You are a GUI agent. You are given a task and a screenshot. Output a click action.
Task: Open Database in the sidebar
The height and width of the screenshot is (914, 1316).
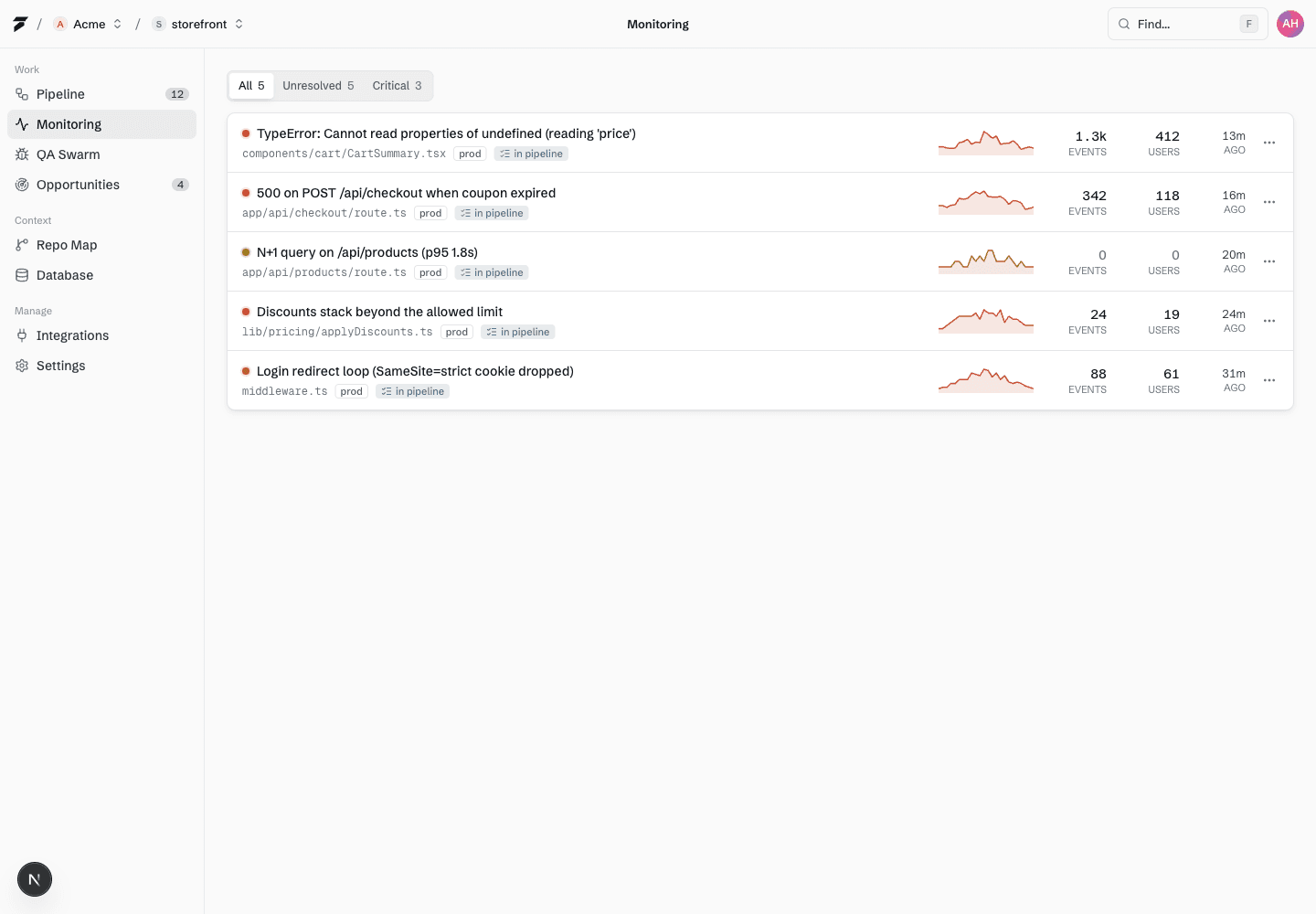(101, 275)
